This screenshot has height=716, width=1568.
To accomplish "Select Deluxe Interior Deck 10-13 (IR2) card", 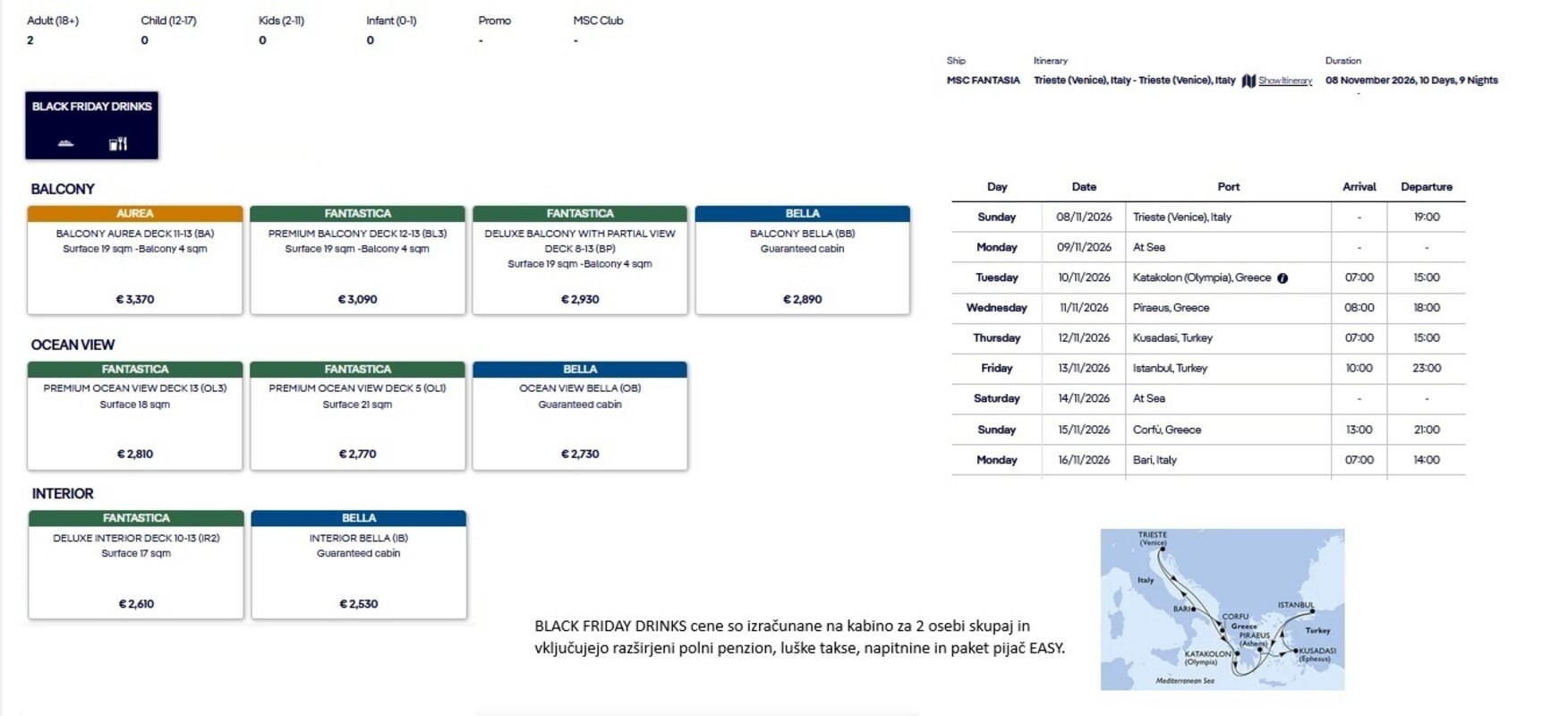I will pos(136,565).
